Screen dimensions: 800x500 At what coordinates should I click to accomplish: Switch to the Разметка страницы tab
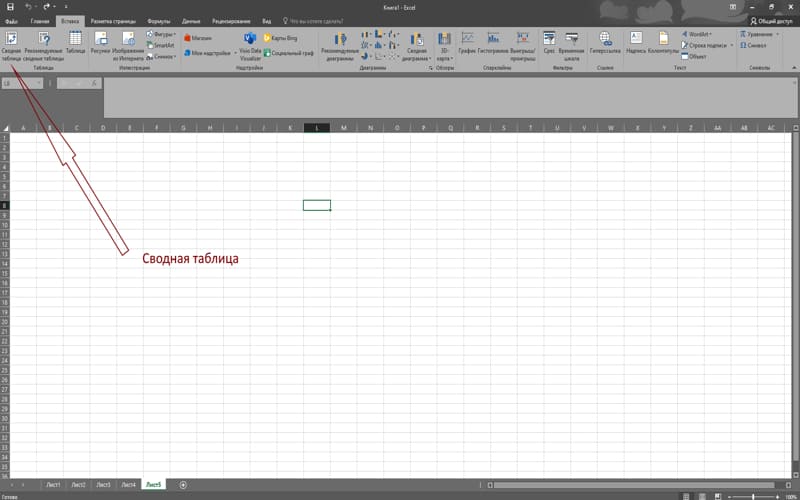tap(113, 21)
